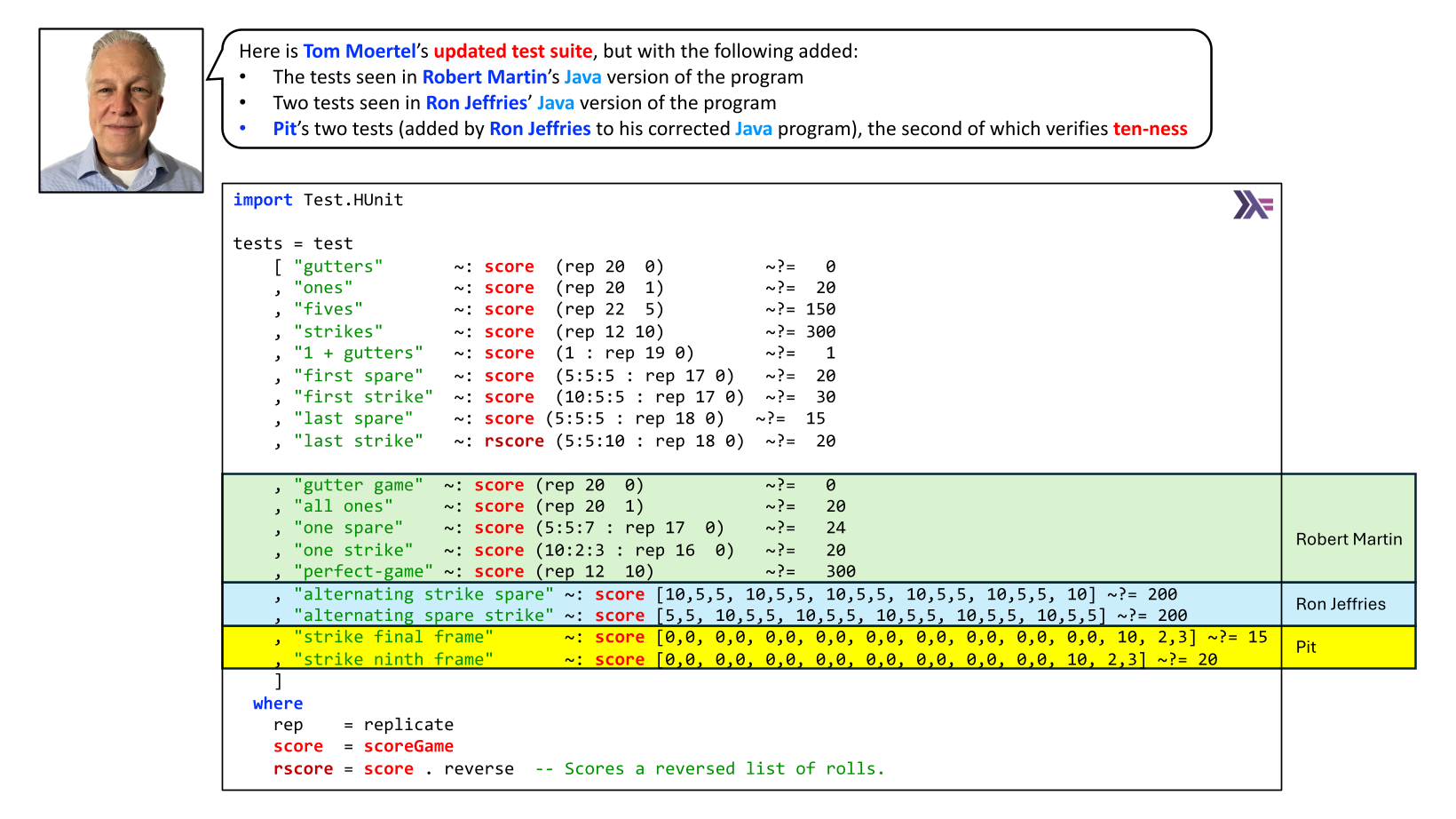Click the word "replicate"
Screen dimensions: 1456x819
408,725
